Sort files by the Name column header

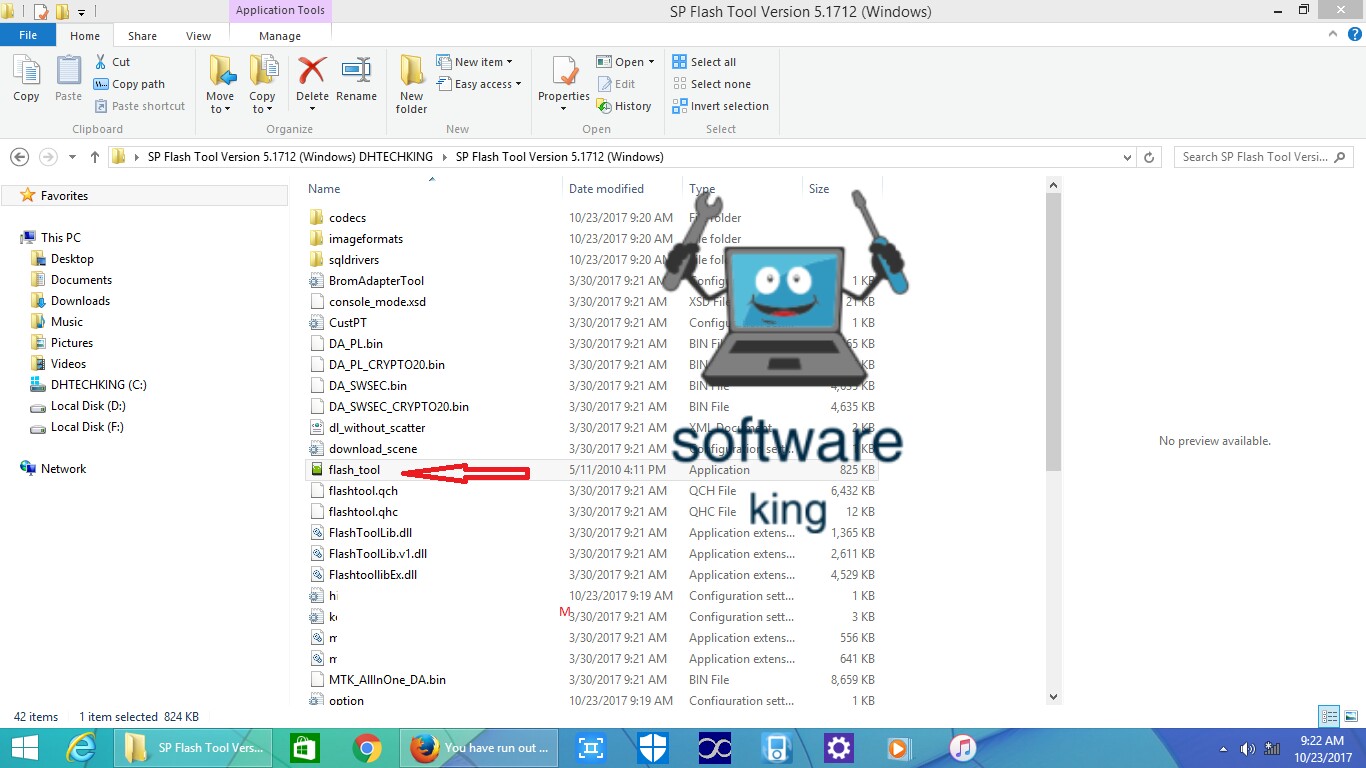tap(324, 189)
